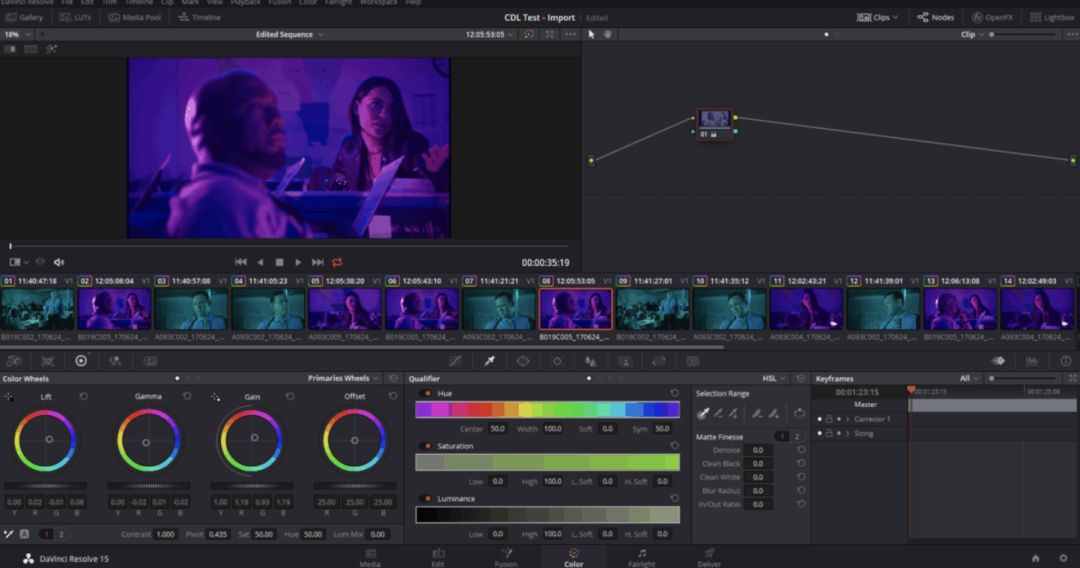Open the Blur palette icon
The height and width of the screenshot is (568, 1080).
pyautogui.click(x=590, y=361)
